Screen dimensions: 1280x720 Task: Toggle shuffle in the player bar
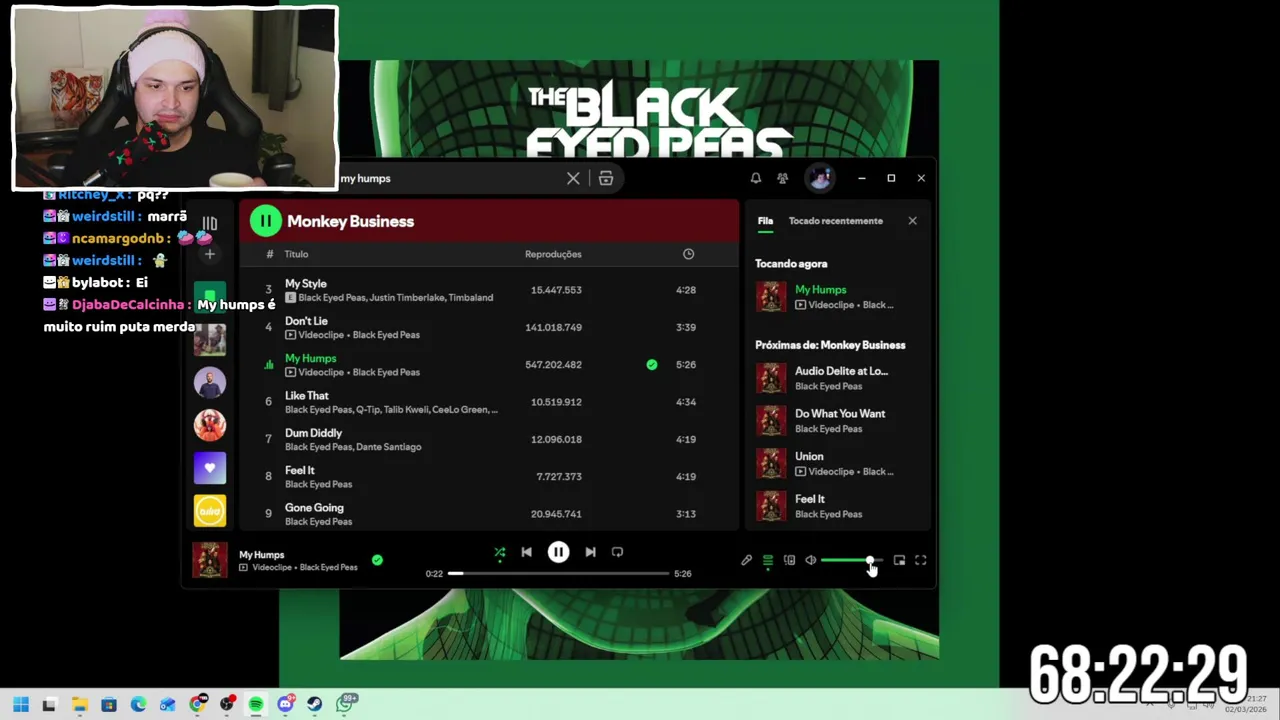coord(499,552)
